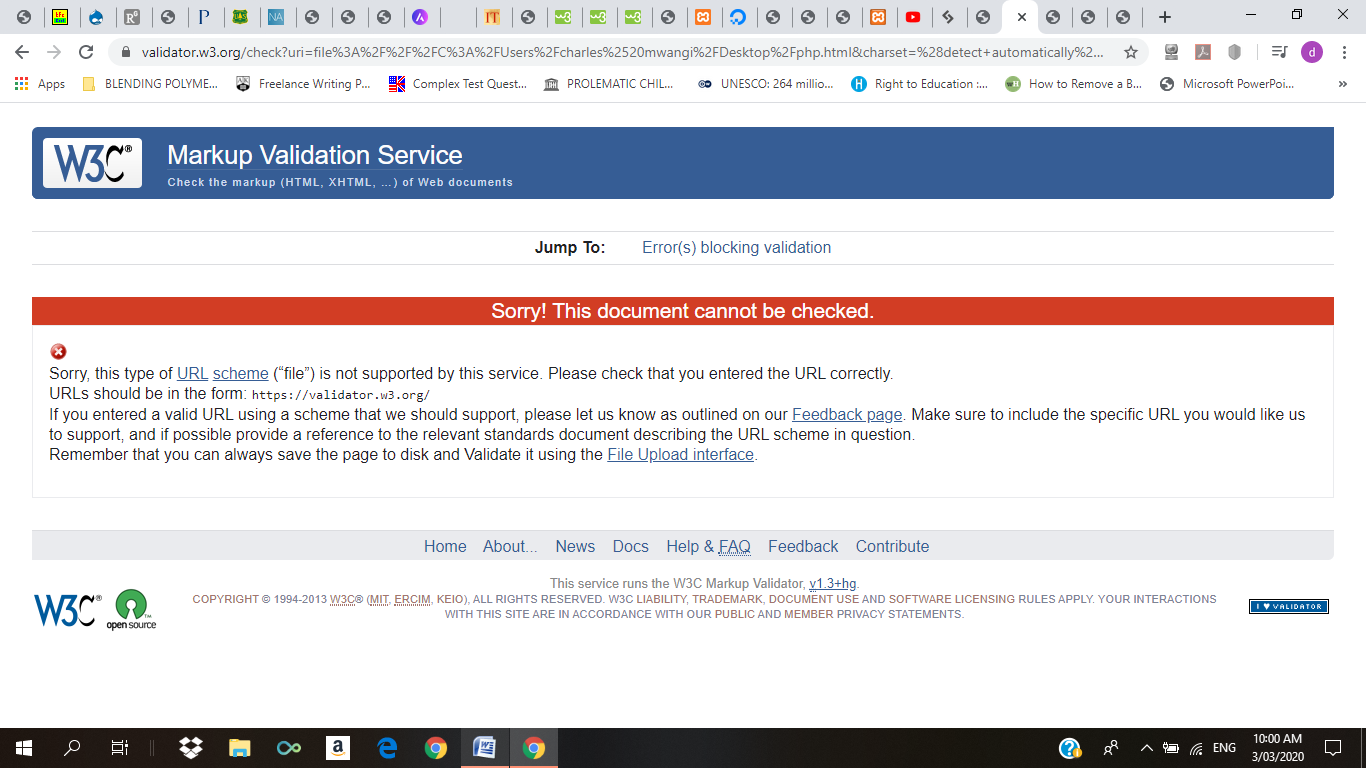Open Dropbox from the taskbar
The height and width of the screenshot is (768, 1366).
coord(190,747)
